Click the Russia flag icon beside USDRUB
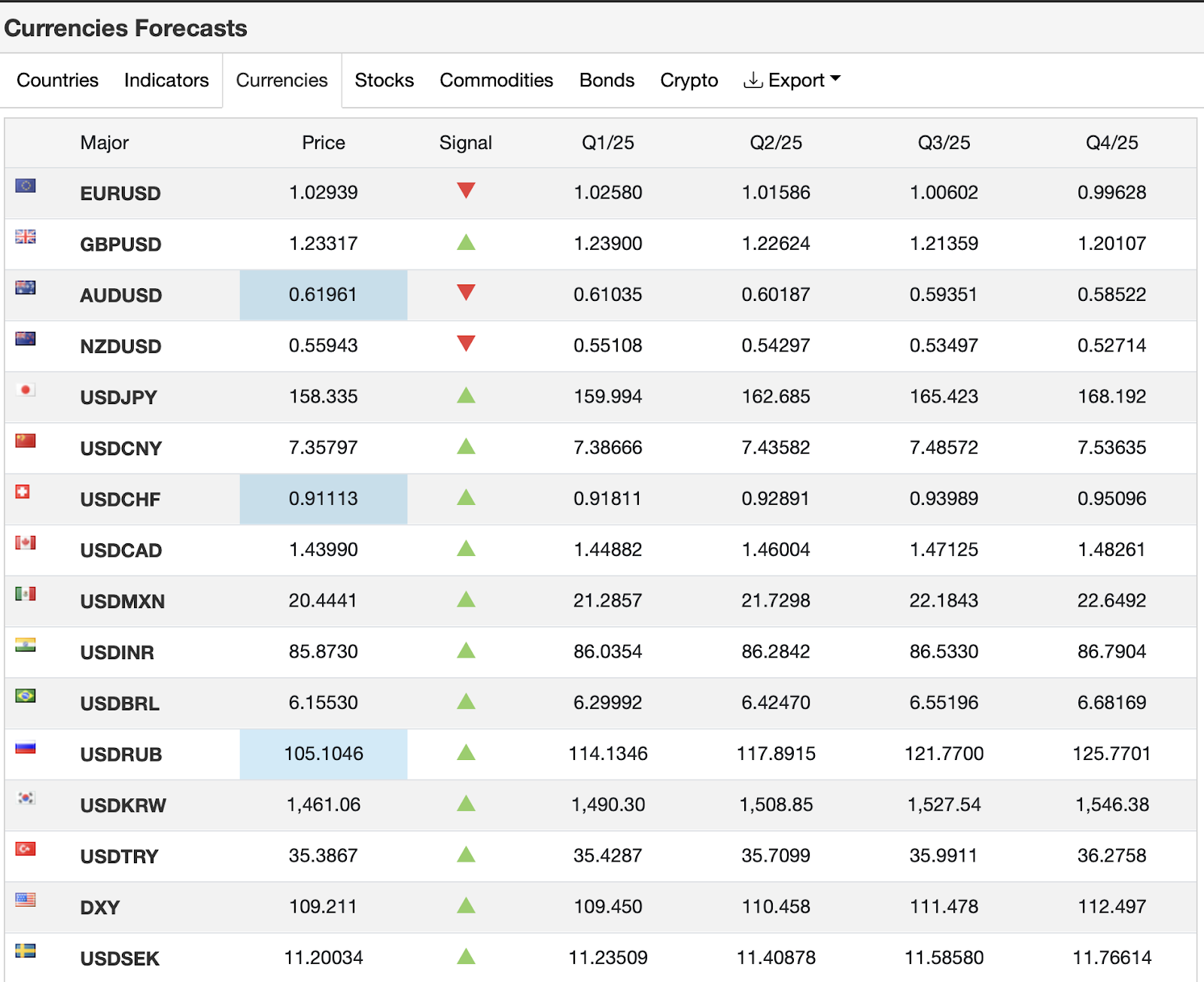The height and width of the screenshot is (982, 1204). pyautogui.click(x=26, y=747)
